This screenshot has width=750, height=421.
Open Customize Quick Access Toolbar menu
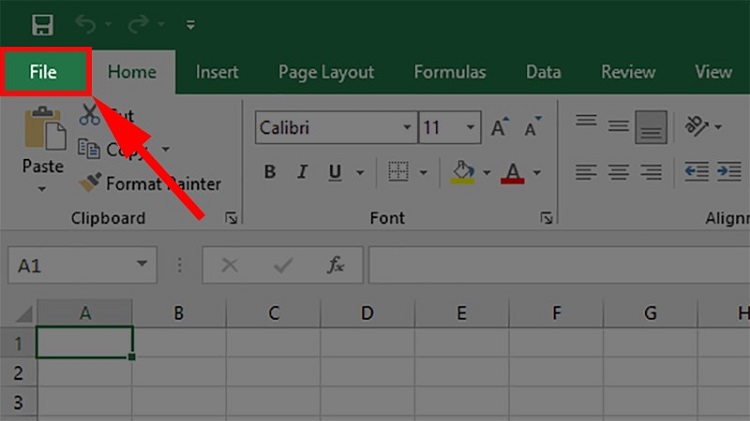[190, 25]
